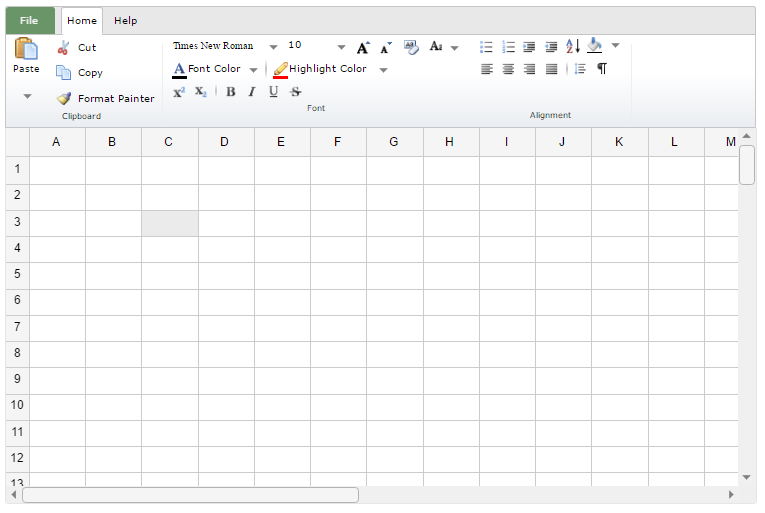Click the Cut scissors icon
The height and width of the screenshot is (513, 765).
tap(64, 48)
